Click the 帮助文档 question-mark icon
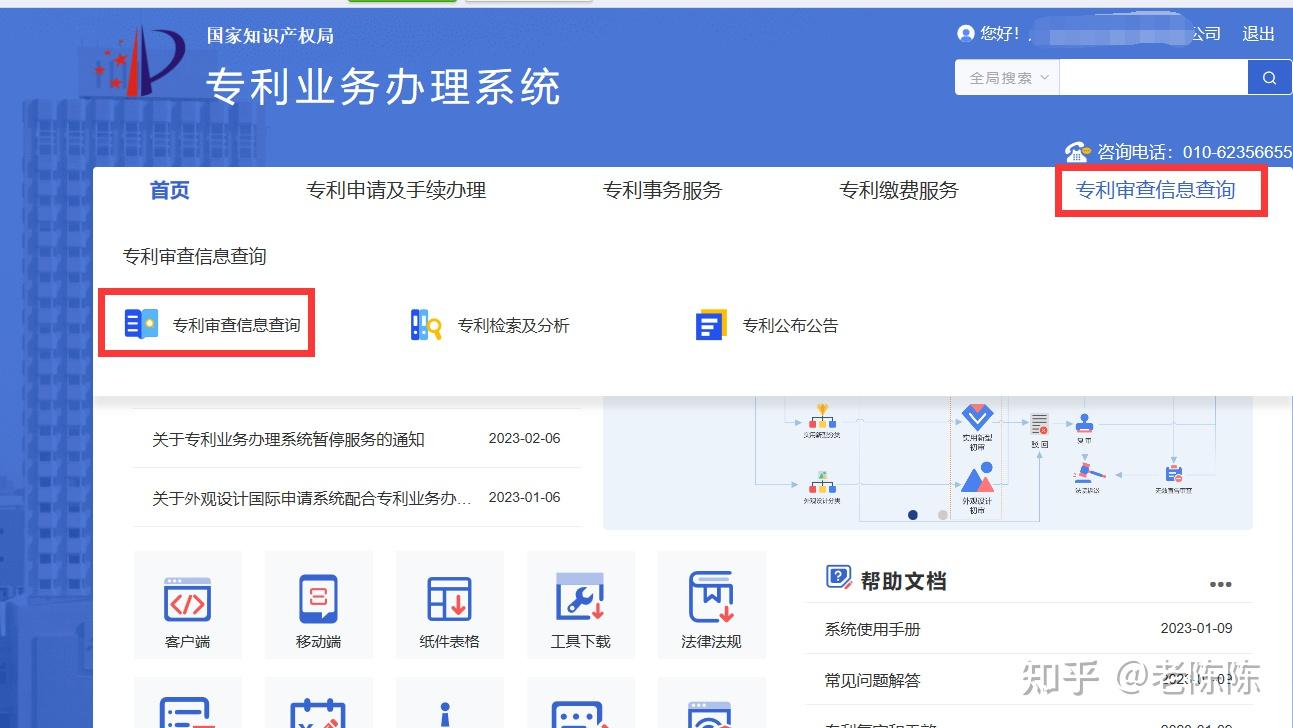Viewport: 1293px width, 728px height. coord(838,577)
